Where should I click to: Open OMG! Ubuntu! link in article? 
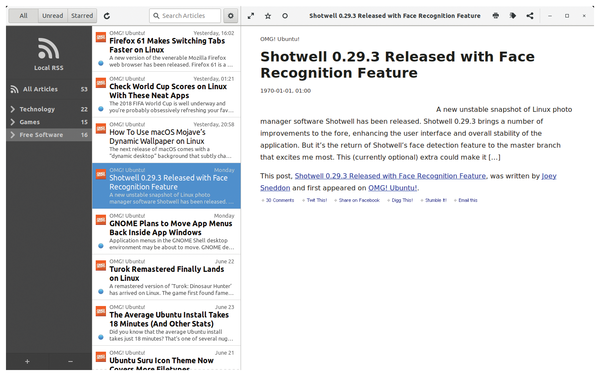coord(393,188)
